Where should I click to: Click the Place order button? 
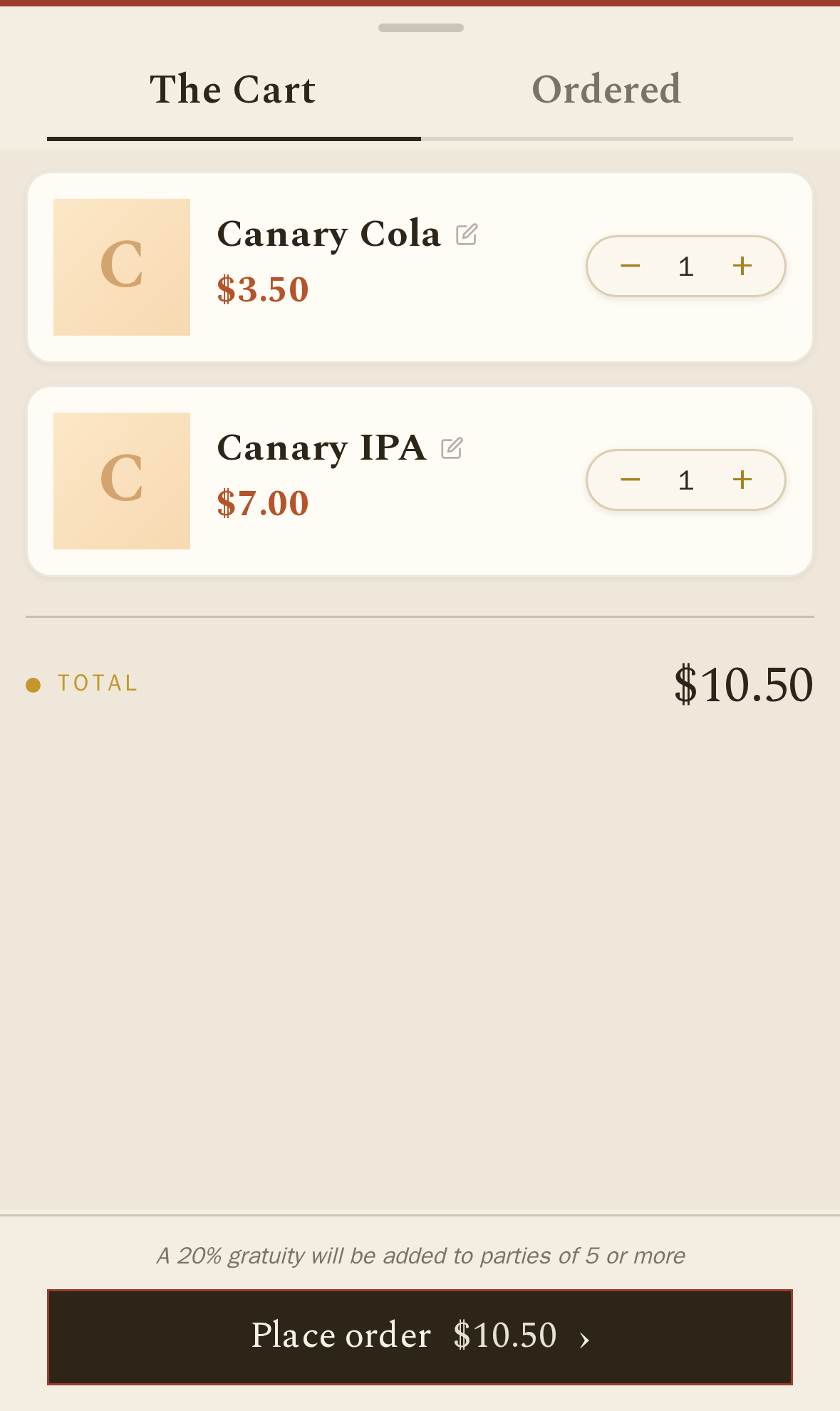[420, 1336]
